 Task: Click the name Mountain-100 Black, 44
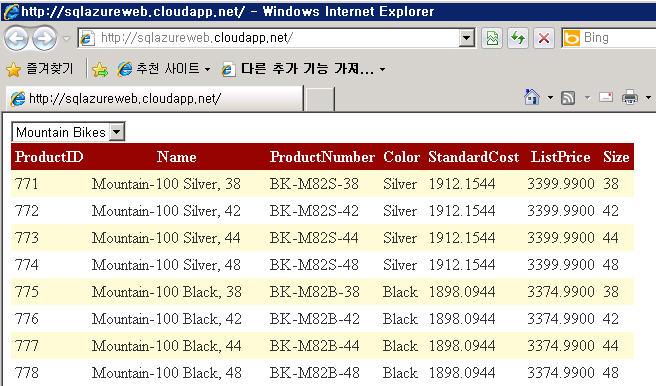tap(167, 346)
